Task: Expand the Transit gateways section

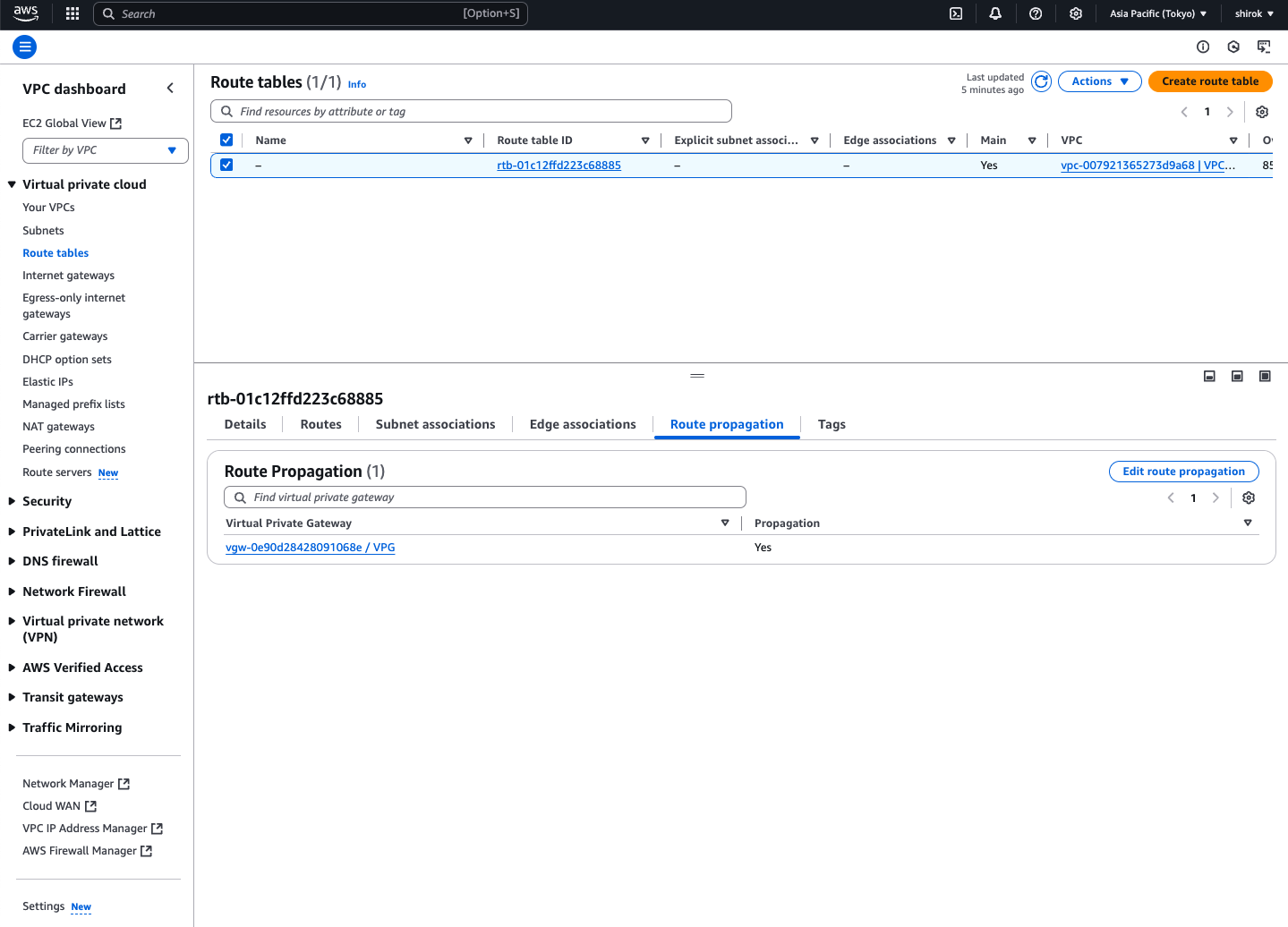Action: pyautogui.click(x=13, y=697)
